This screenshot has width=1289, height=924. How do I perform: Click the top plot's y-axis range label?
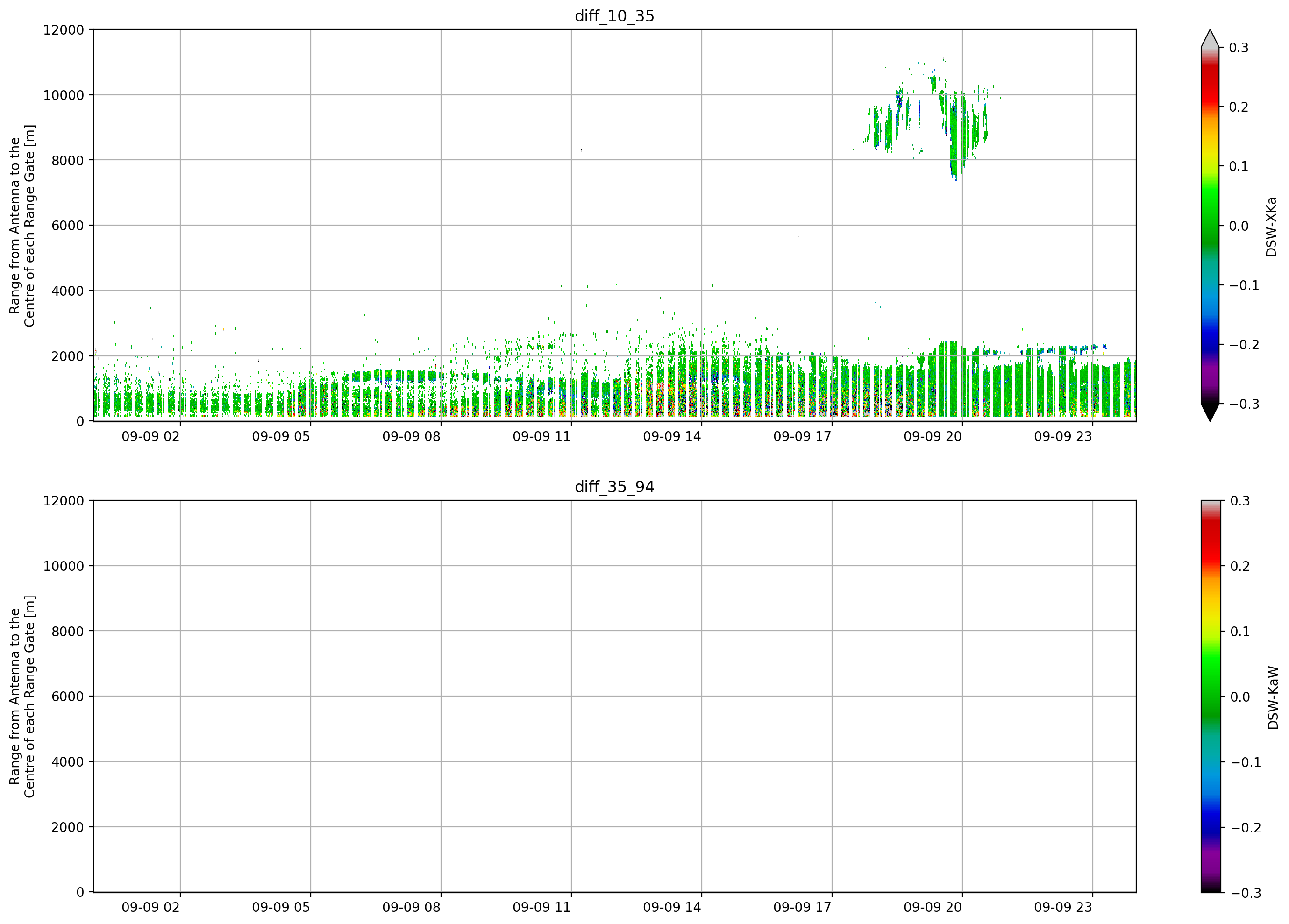point(22,226)
